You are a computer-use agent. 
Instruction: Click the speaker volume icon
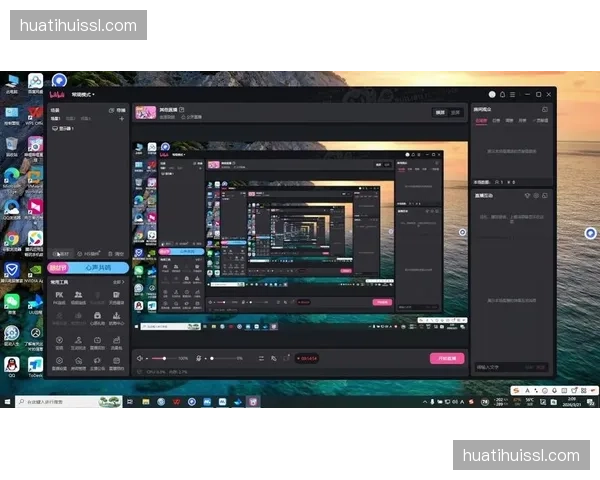pyautogui.click(x=140, y=358)
